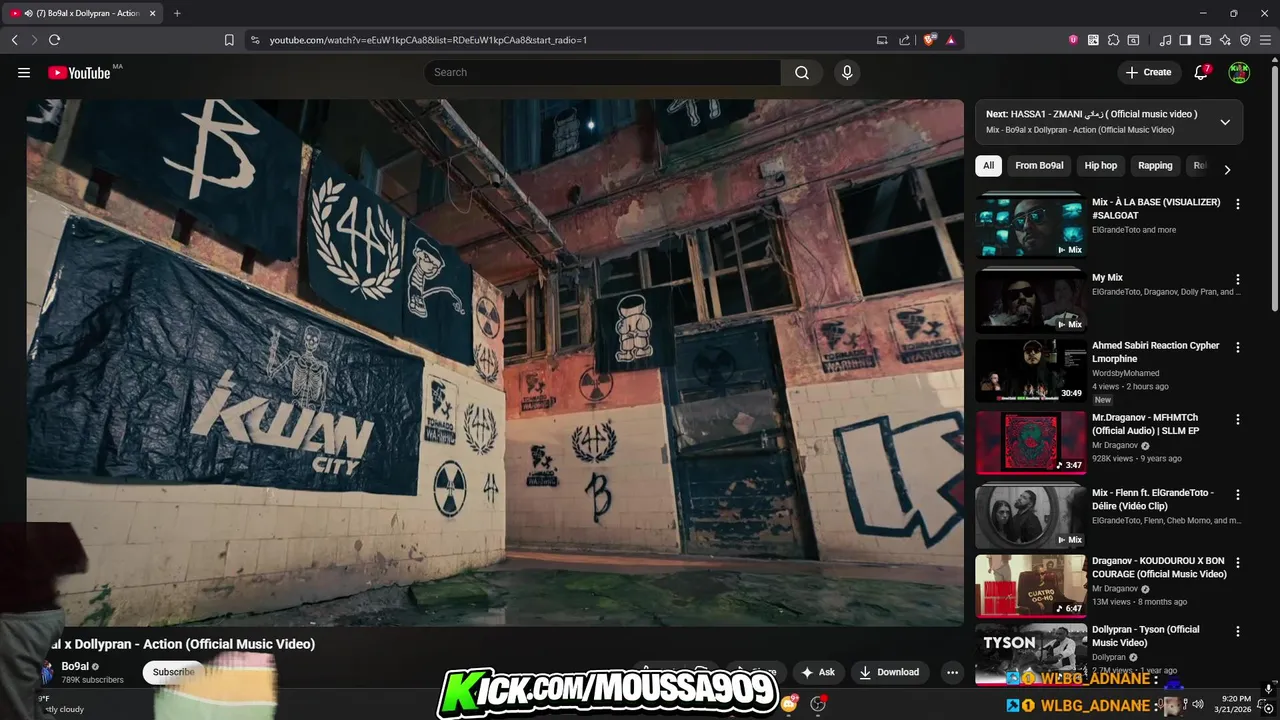Open the Bo9al channel name link
1280x720 pixels.
click(75, 666)
